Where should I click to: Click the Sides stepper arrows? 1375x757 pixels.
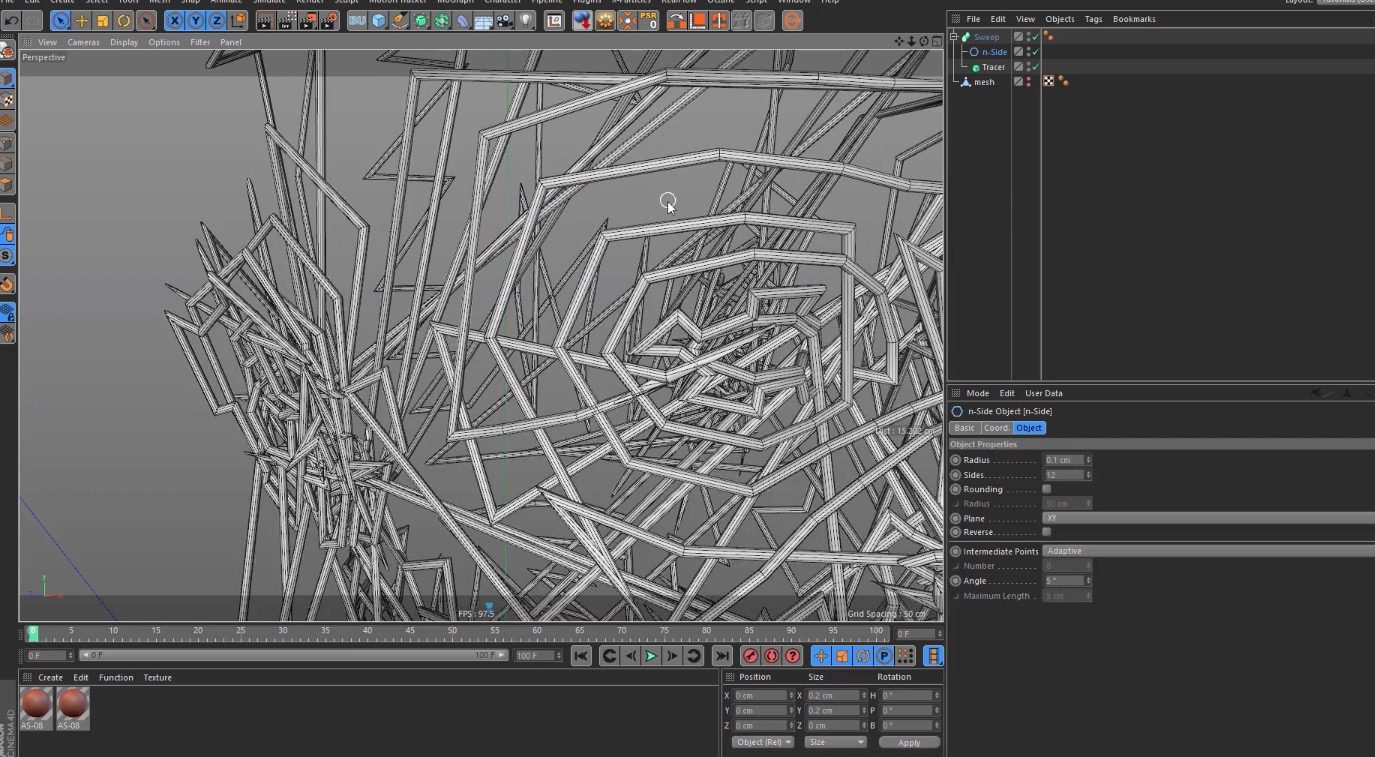click(1088, 475)
